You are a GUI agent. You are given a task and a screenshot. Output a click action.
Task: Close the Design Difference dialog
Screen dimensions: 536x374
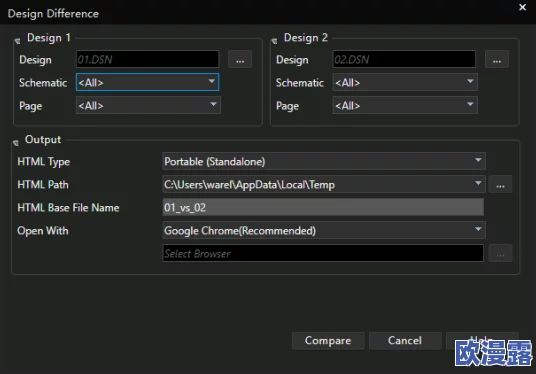(522, 7)
